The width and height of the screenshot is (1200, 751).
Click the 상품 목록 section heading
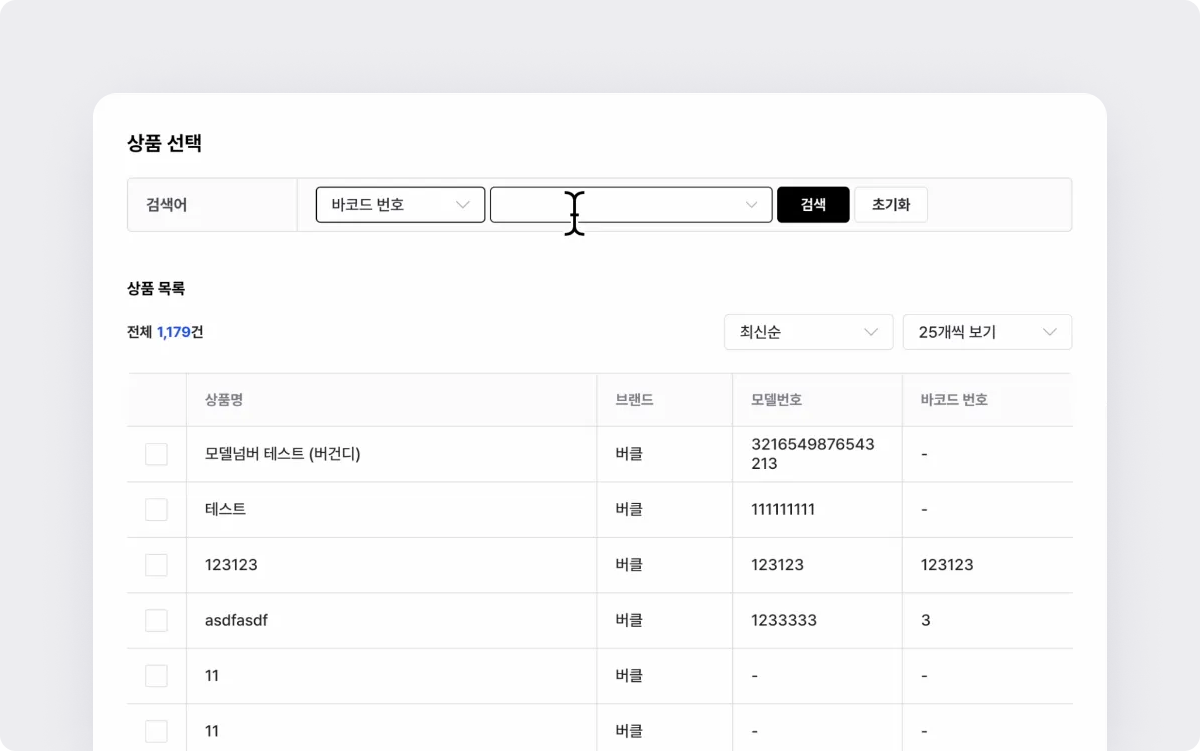pyautogui.click(x=156, y=289)
